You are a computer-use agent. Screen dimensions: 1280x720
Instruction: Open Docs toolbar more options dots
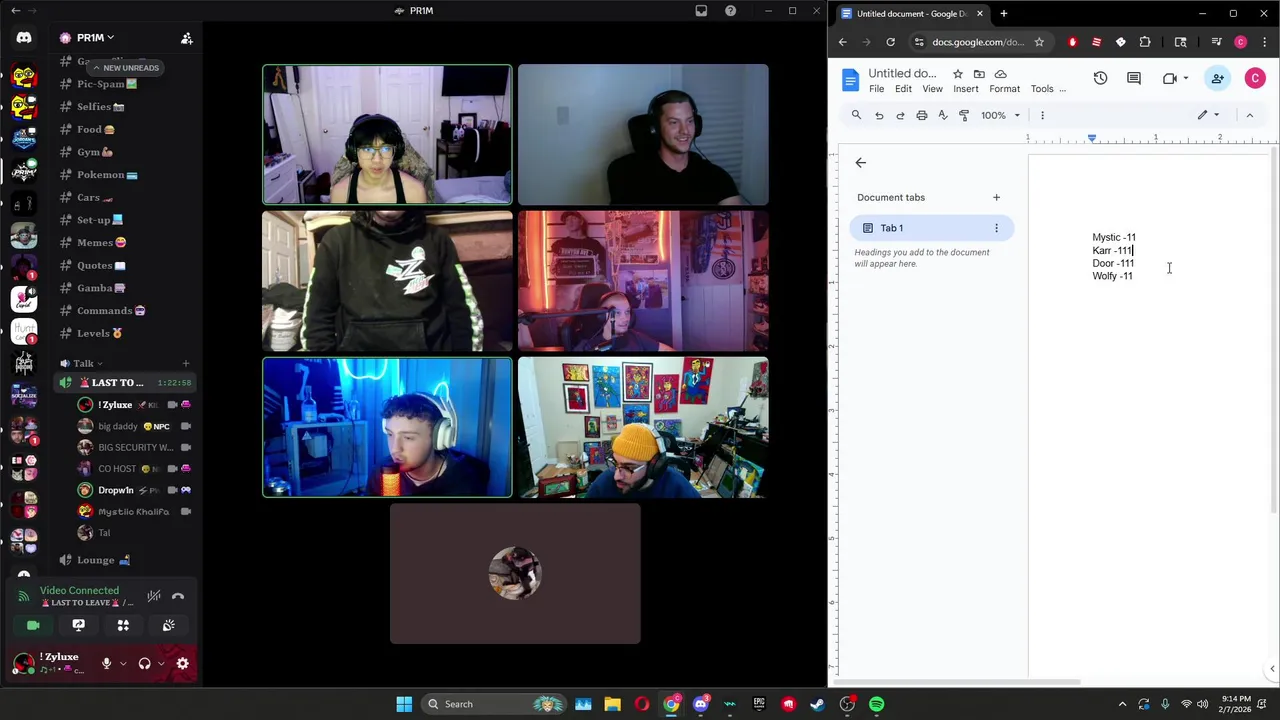click(x=1042, y=115)
